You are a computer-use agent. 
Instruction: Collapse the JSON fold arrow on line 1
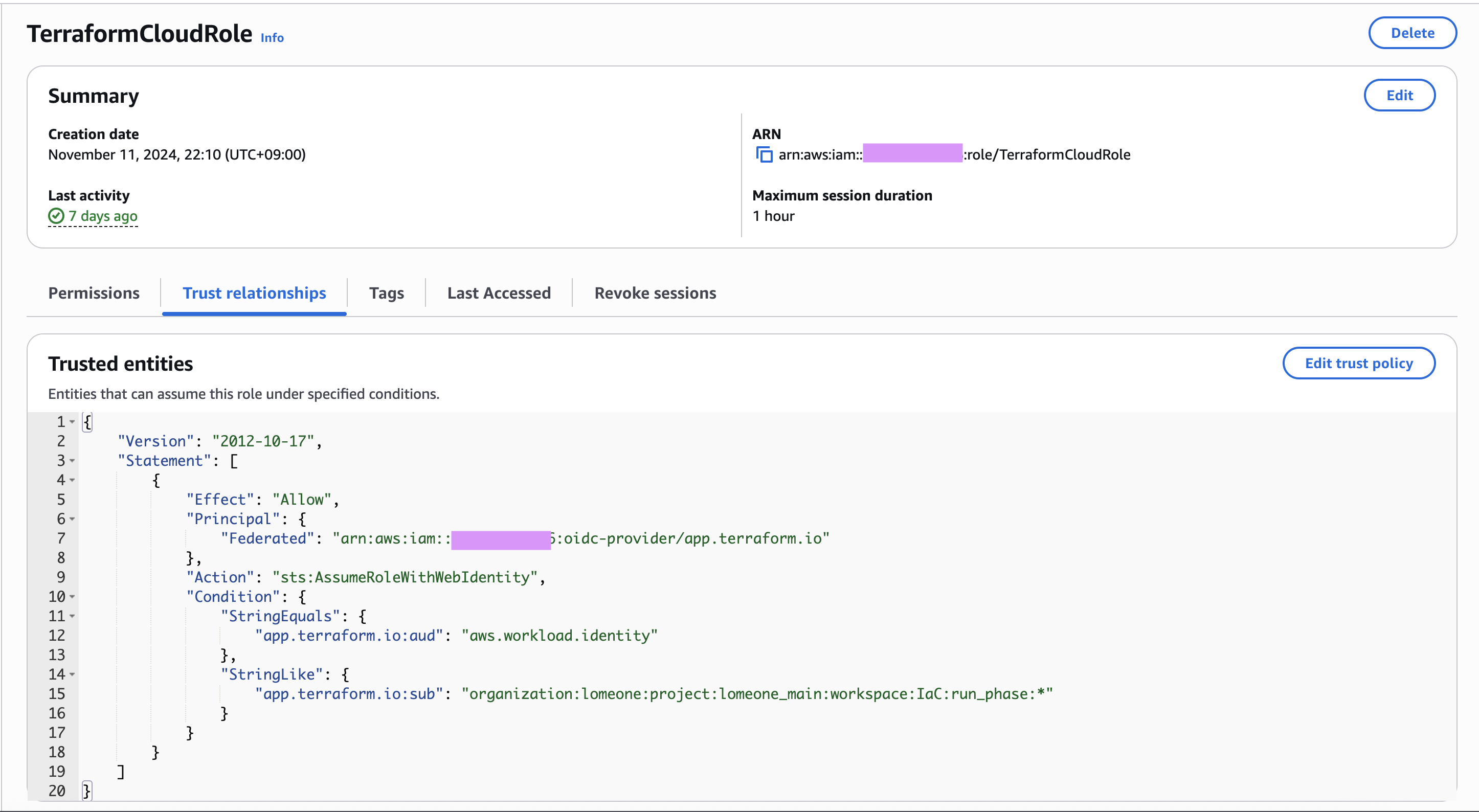[72, 421]
